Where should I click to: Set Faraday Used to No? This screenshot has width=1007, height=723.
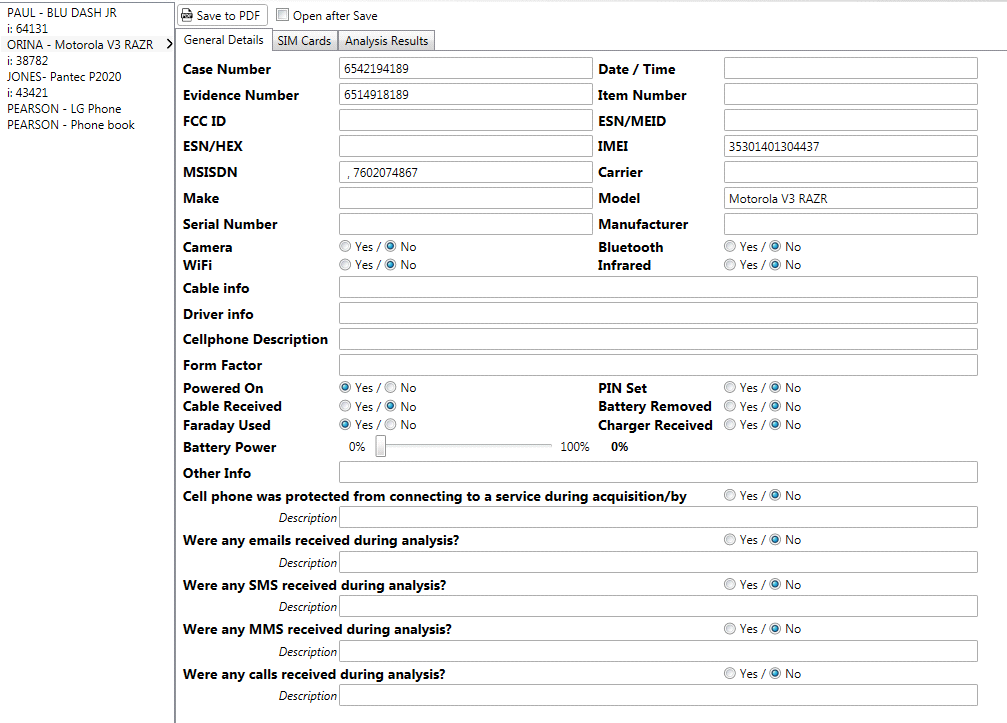pos(390,424)
